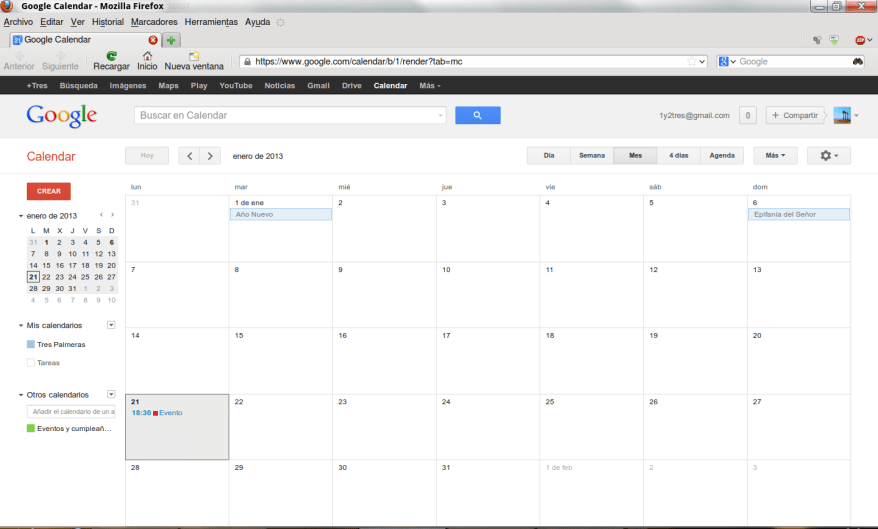Click the 1y2tres@gmail.com account text

(x=694, y=115)
